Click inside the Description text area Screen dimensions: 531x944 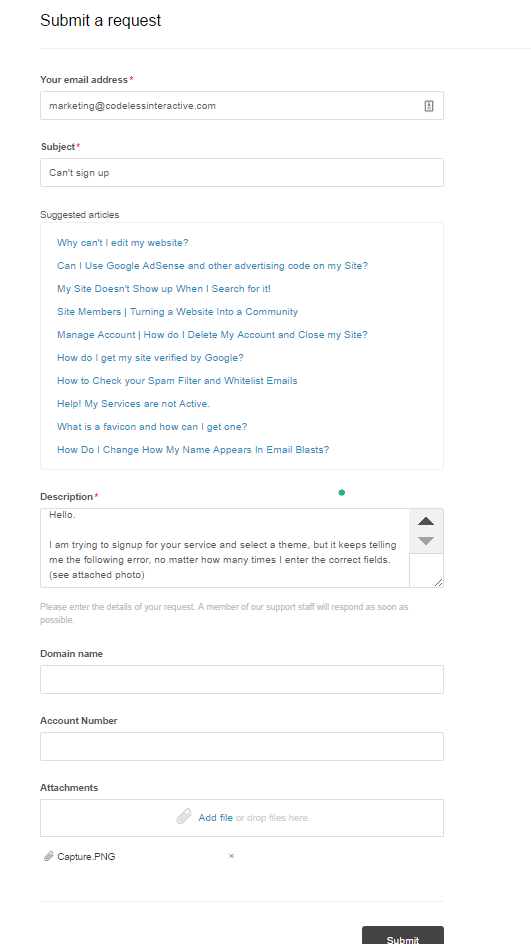(225, 548)
